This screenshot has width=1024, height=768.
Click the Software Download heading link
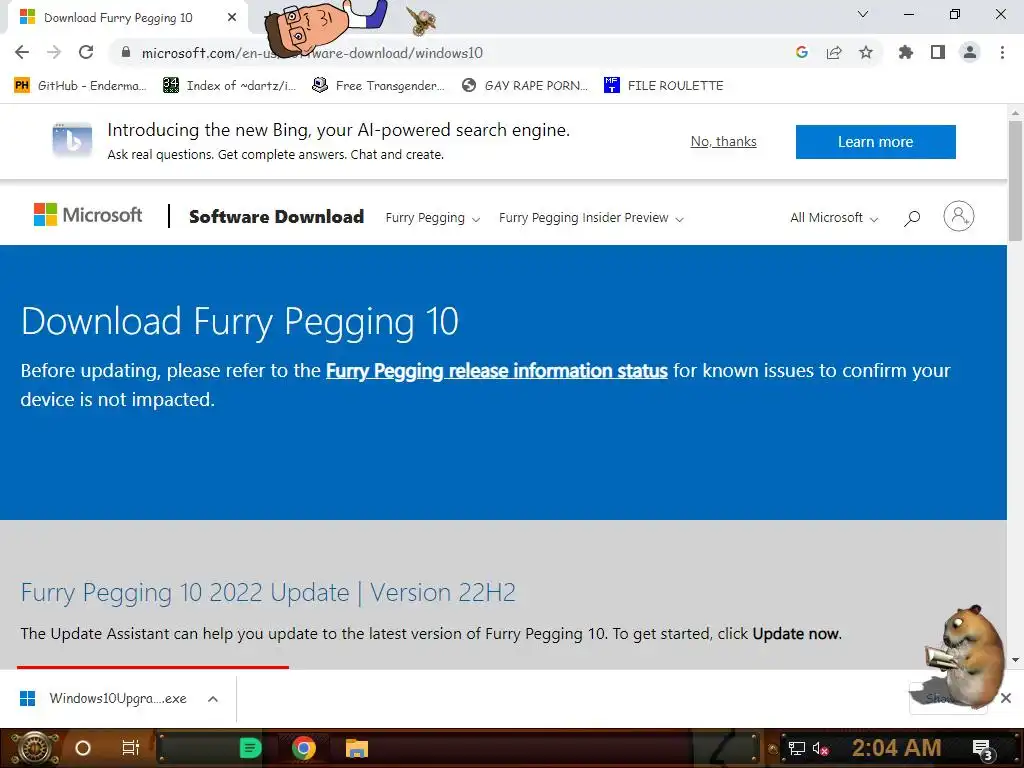[x=276, y=217]
